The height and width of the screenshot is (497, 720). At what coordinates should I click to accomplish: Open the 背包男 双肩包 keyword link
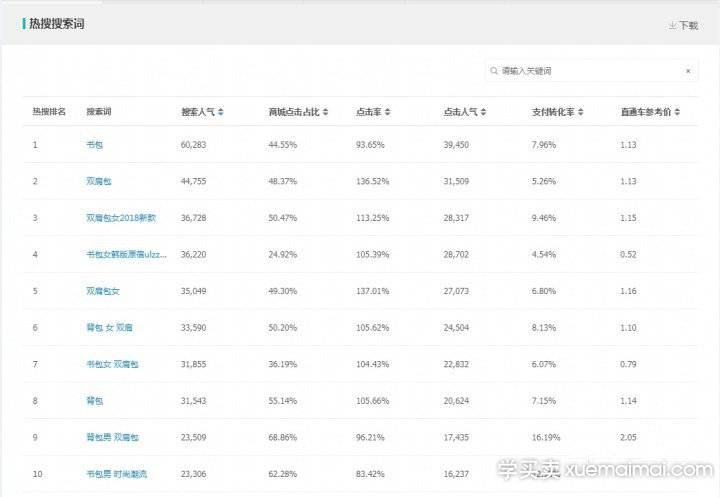112,437
